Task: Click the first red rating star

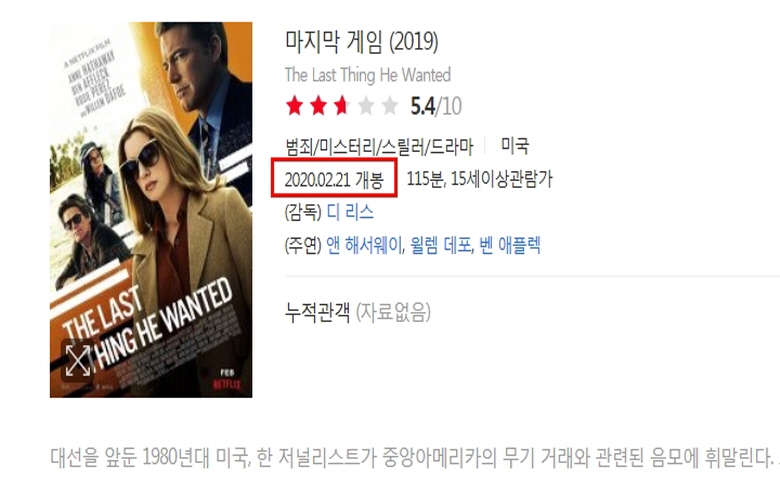Action: tap(294, 106)
